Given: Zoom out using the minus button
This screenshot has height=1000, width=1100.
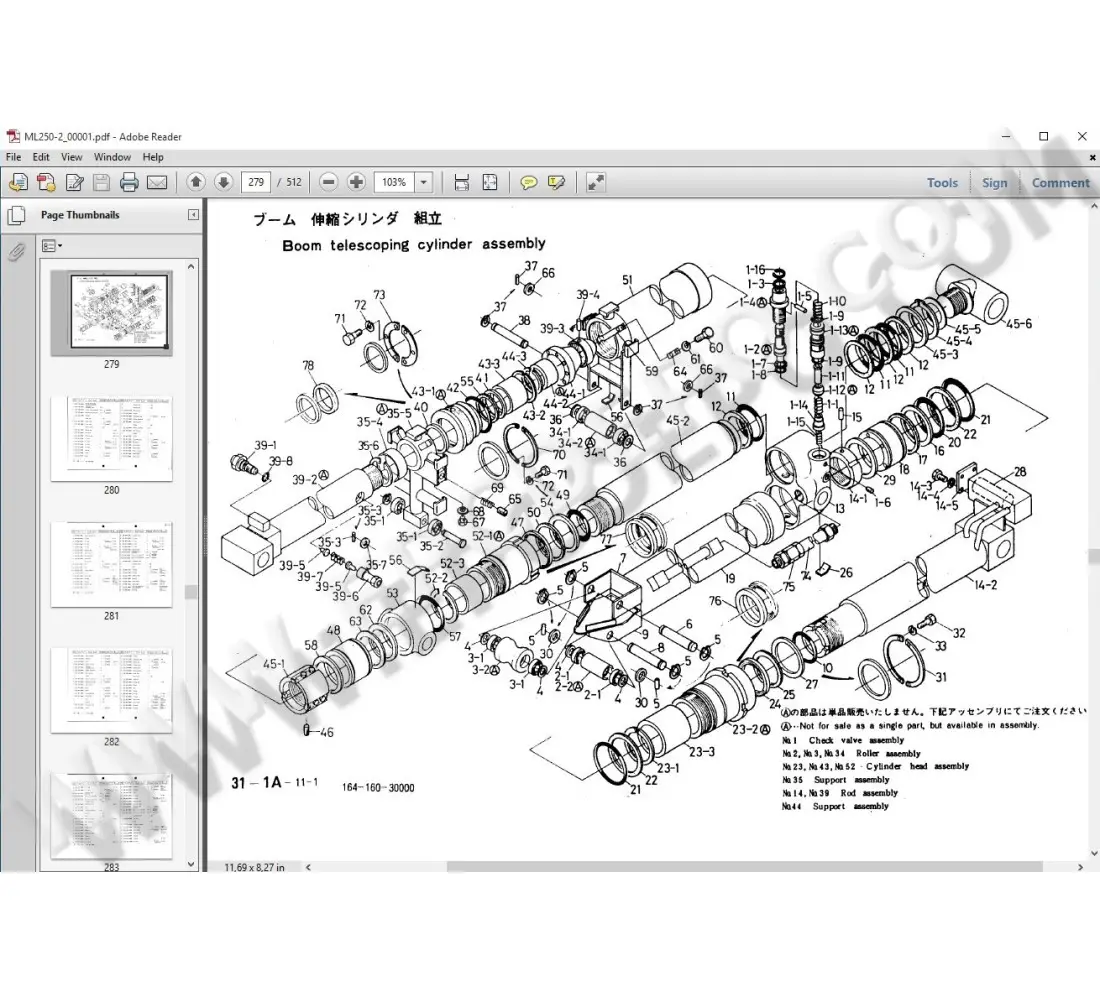Looking at the screenshot, I should pyautogui.click(x=328, y=182).
